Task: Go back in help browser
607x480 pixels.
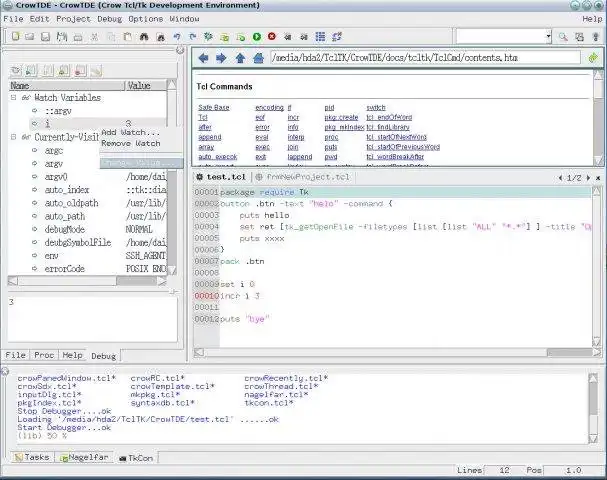Action: click(x=203, y=58)
